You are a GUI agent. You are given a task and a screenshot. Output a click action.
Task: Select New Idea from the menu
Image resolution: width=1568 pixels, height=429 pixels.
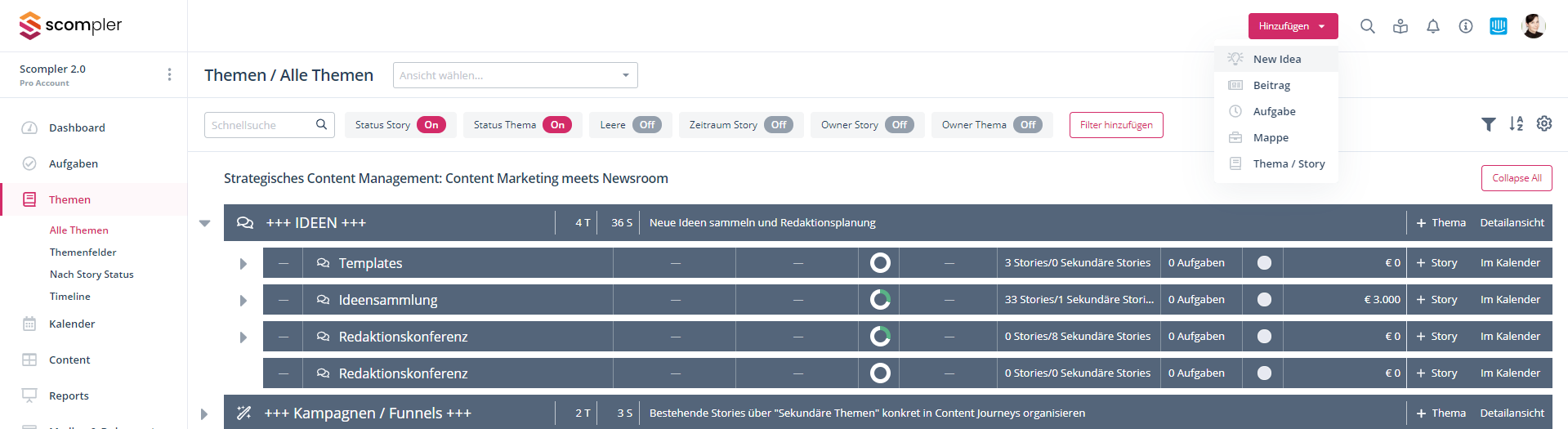[1276, 59]
